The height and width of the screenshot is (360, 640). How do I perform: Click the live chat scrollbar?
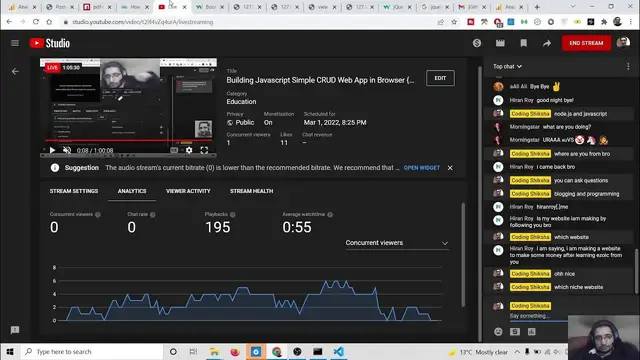pos(636,271)
